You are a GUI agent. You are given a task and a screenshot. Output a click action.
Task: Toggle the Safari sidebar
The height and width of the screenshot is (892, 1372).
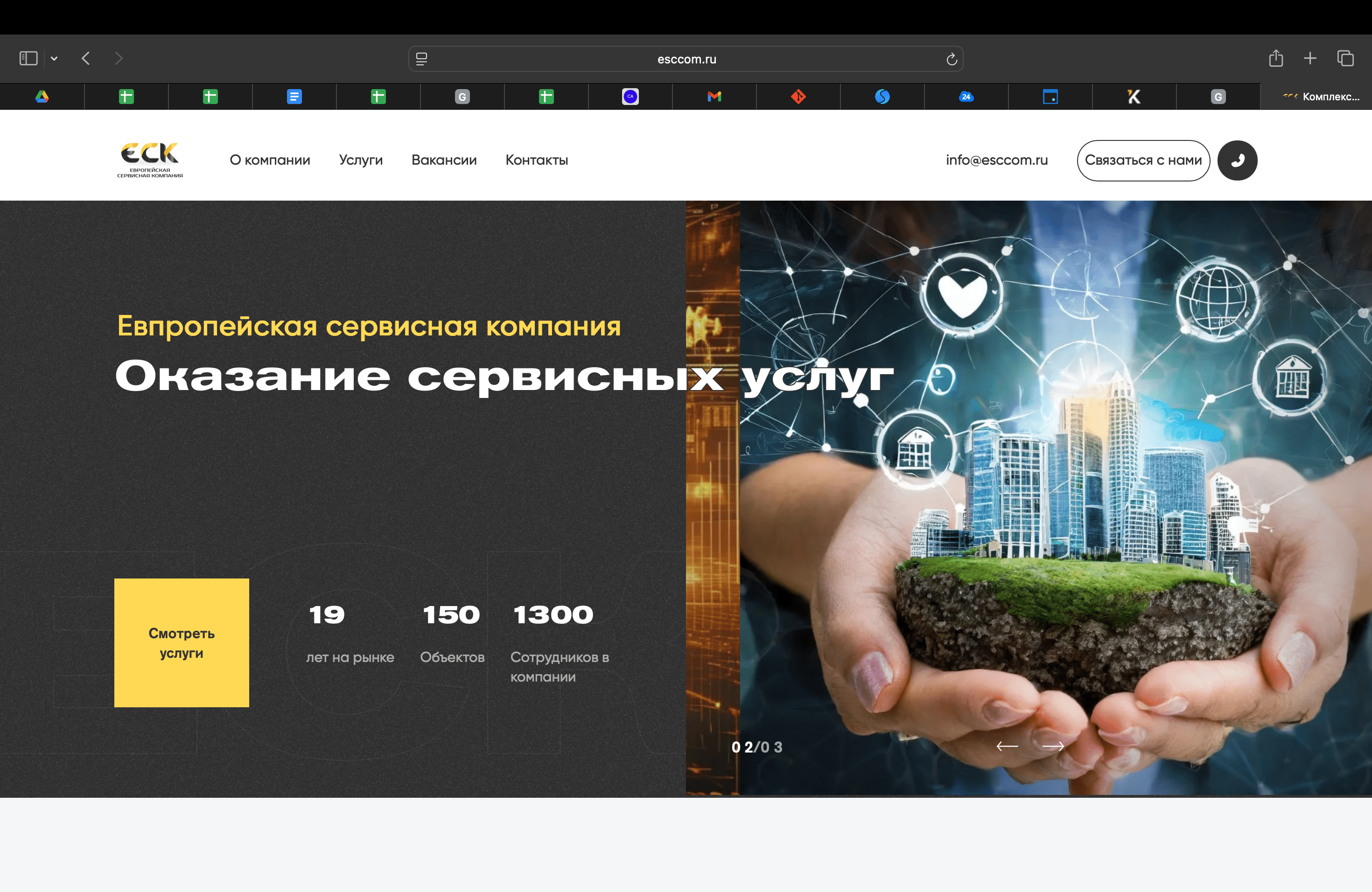tap(28, 58)
